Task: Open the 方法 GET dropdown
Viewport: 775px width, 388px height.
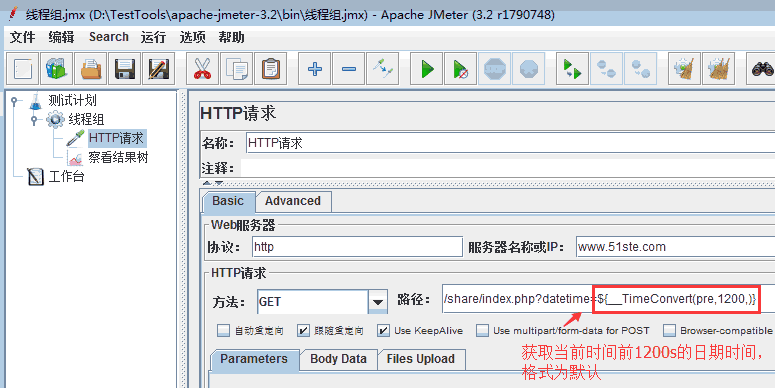Action: coord(378,302)
